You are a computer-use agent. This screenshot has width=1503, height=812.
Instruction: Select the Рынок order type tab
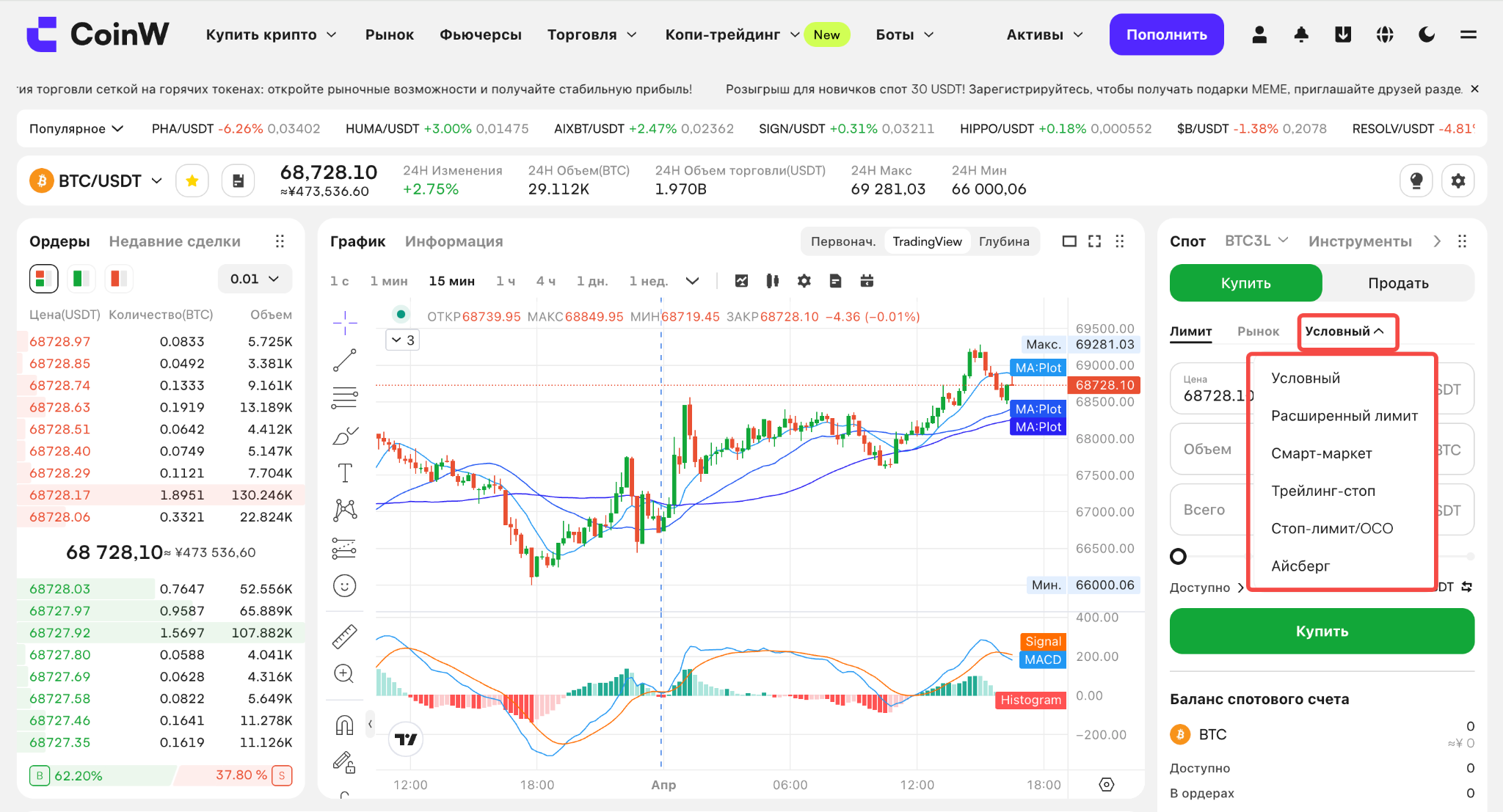tap(1258, 332)
